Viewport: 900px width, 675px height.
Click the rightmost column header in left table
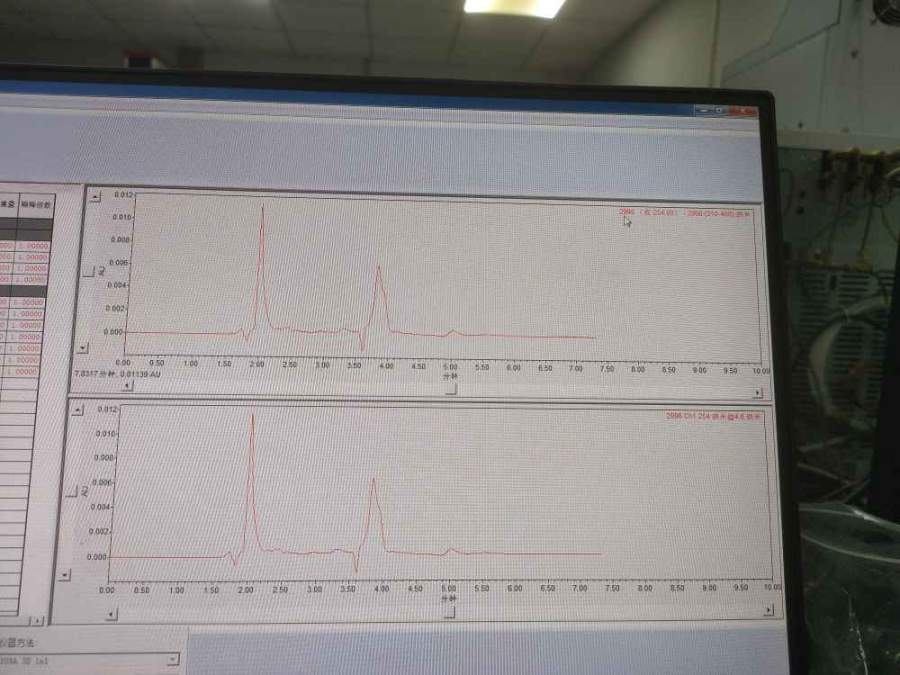(x=36, y=204)
